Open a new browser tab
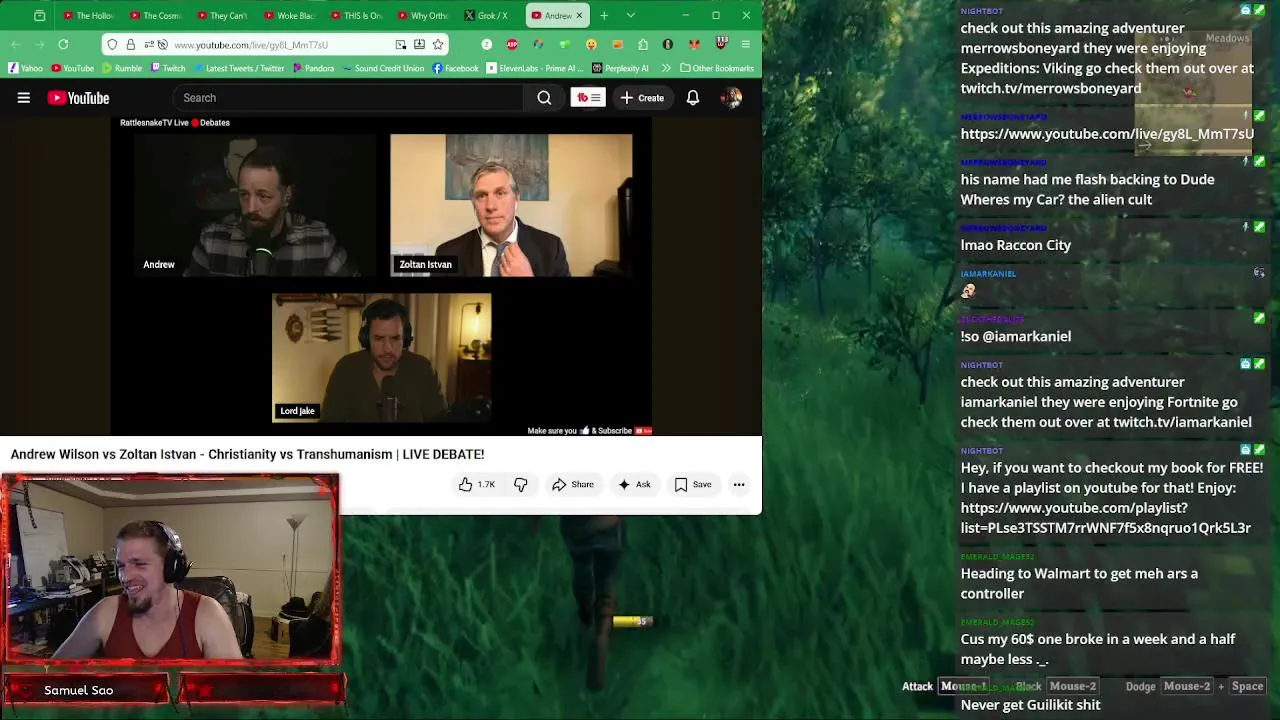 tap(604, 16)
